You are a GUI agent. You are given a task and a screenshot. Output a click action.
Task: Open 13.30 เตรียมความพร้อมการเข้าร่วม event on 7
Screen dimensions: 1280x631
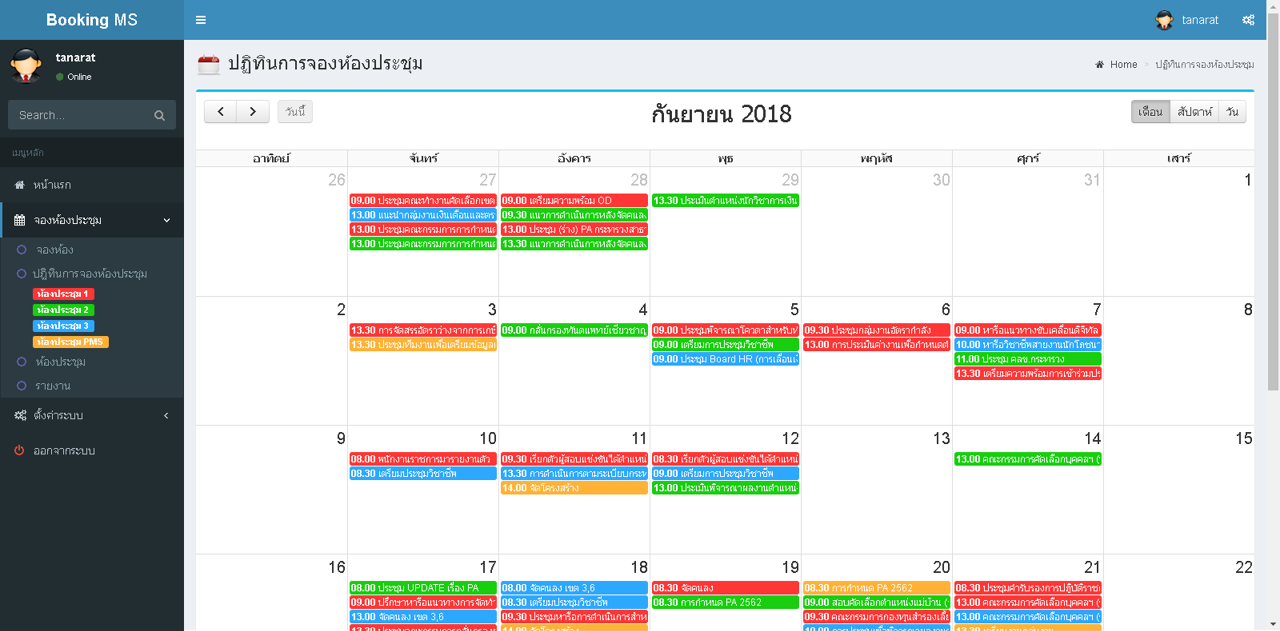click(x=1028, y=373)
